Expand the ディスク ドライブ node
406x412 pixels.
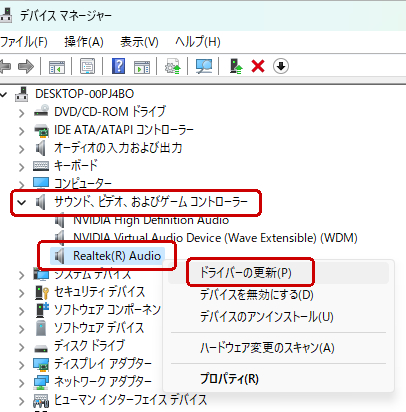click(22, 347)
